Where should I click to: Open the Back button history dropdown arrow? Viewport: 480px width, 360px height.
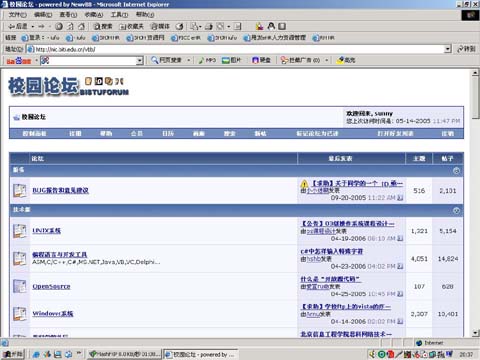point(33,26)
